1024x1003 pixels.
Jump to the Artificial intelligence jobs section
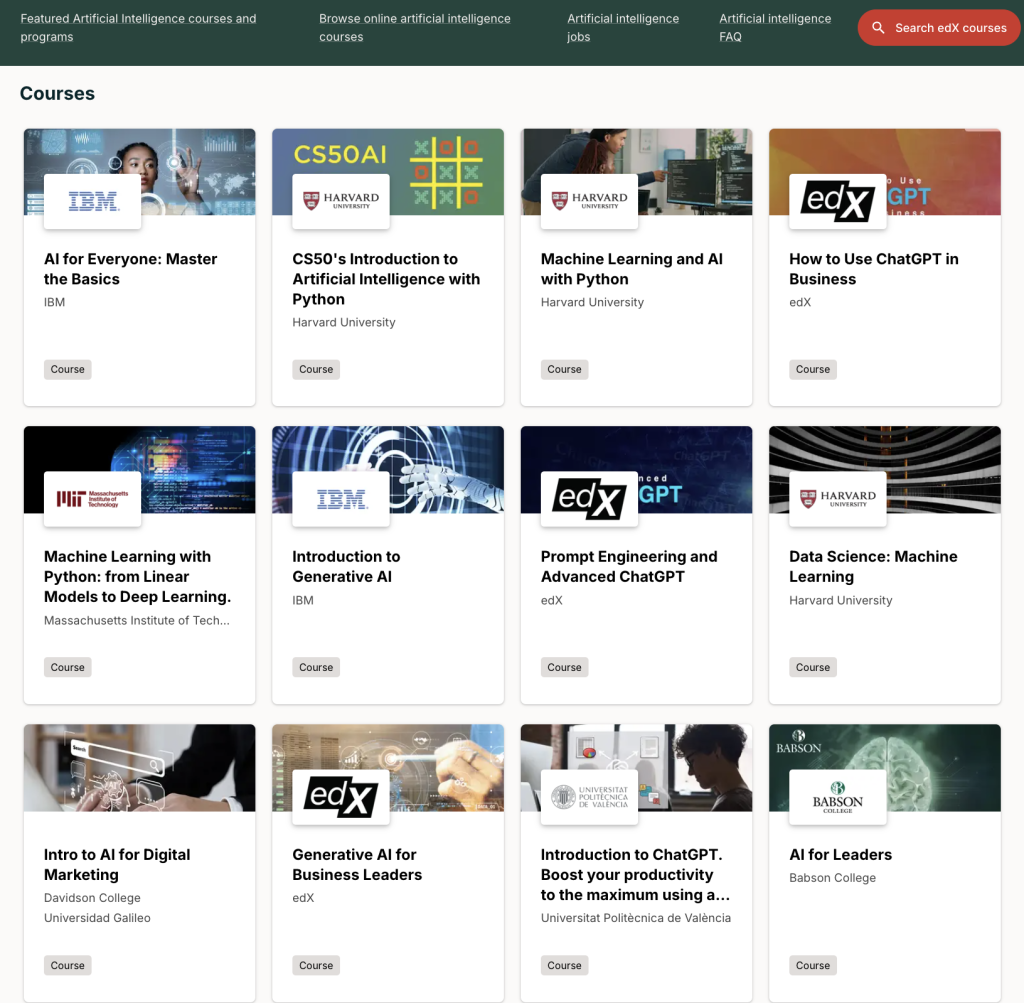(622, 28)
